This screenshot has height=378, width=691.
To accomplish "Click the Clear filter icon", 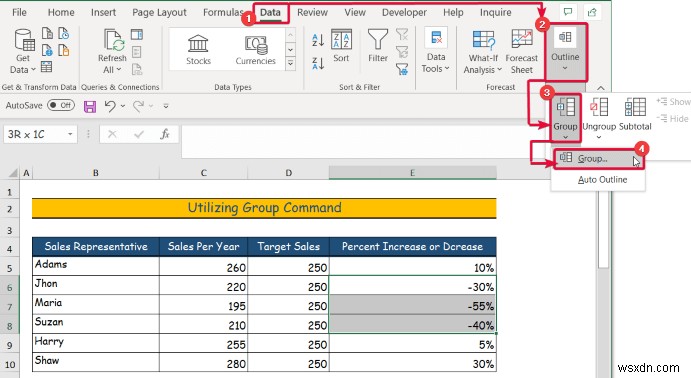I will pyautogui.click(x=402, y=34).
